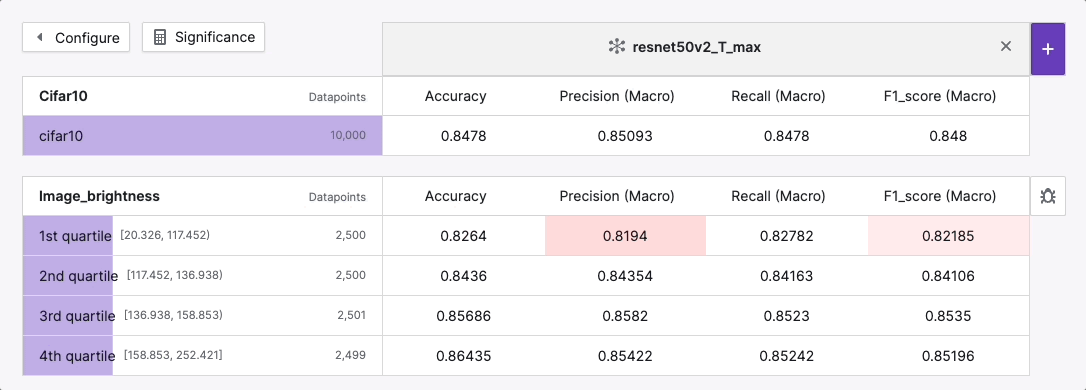Add a new model with plus button
This screenshot has height=390, width=1086.
click(1048, 49)
